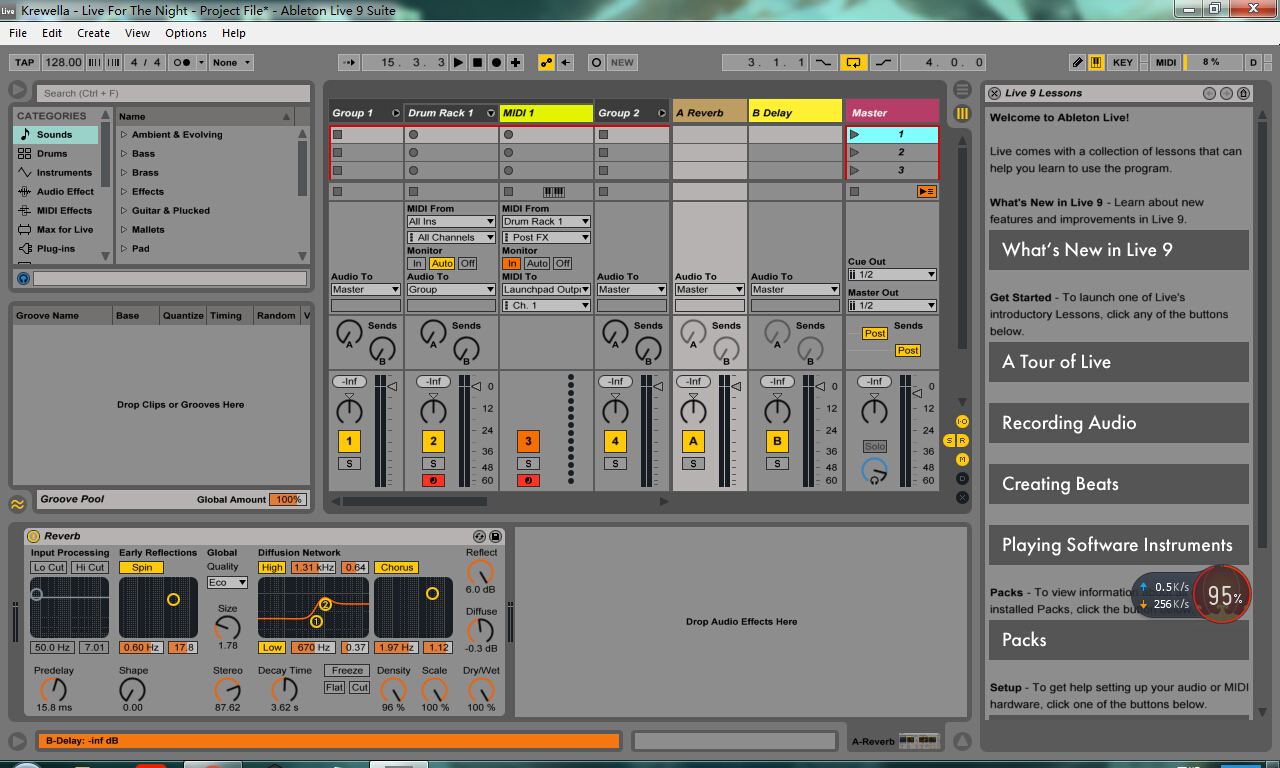1280x768 pixels.
Task: Open the Options menu
Action: [186, 33]
